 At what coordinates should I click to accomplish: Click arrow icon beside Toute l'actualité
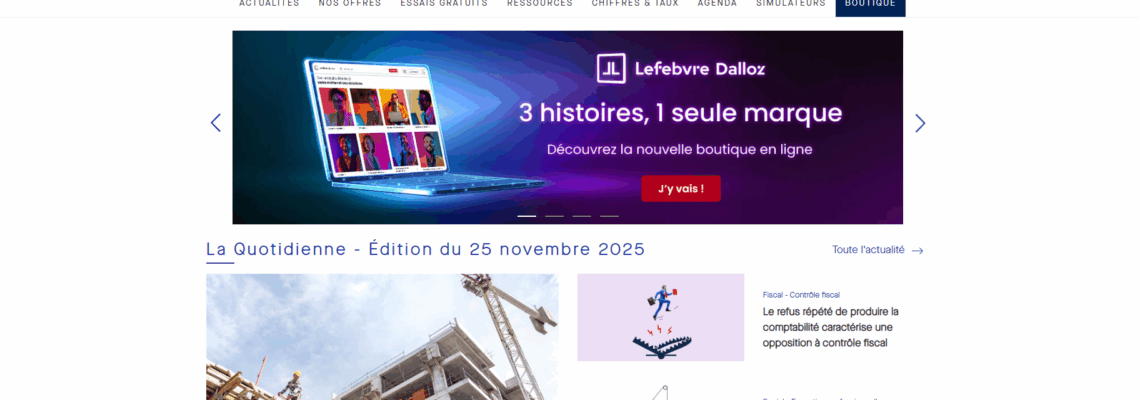point(918,250)
